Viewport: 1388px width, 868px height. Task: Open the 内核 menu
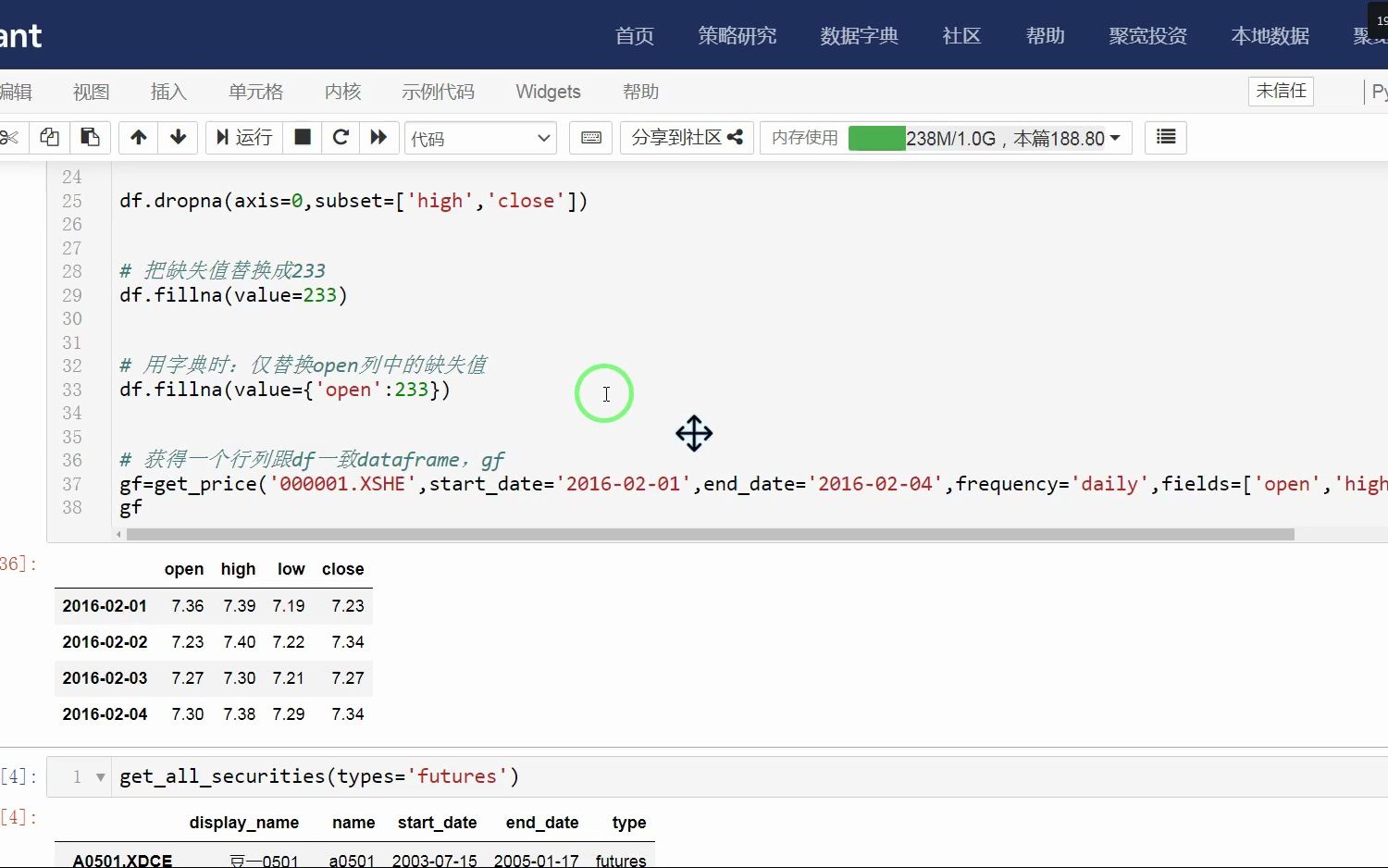[x=342, y=92]
